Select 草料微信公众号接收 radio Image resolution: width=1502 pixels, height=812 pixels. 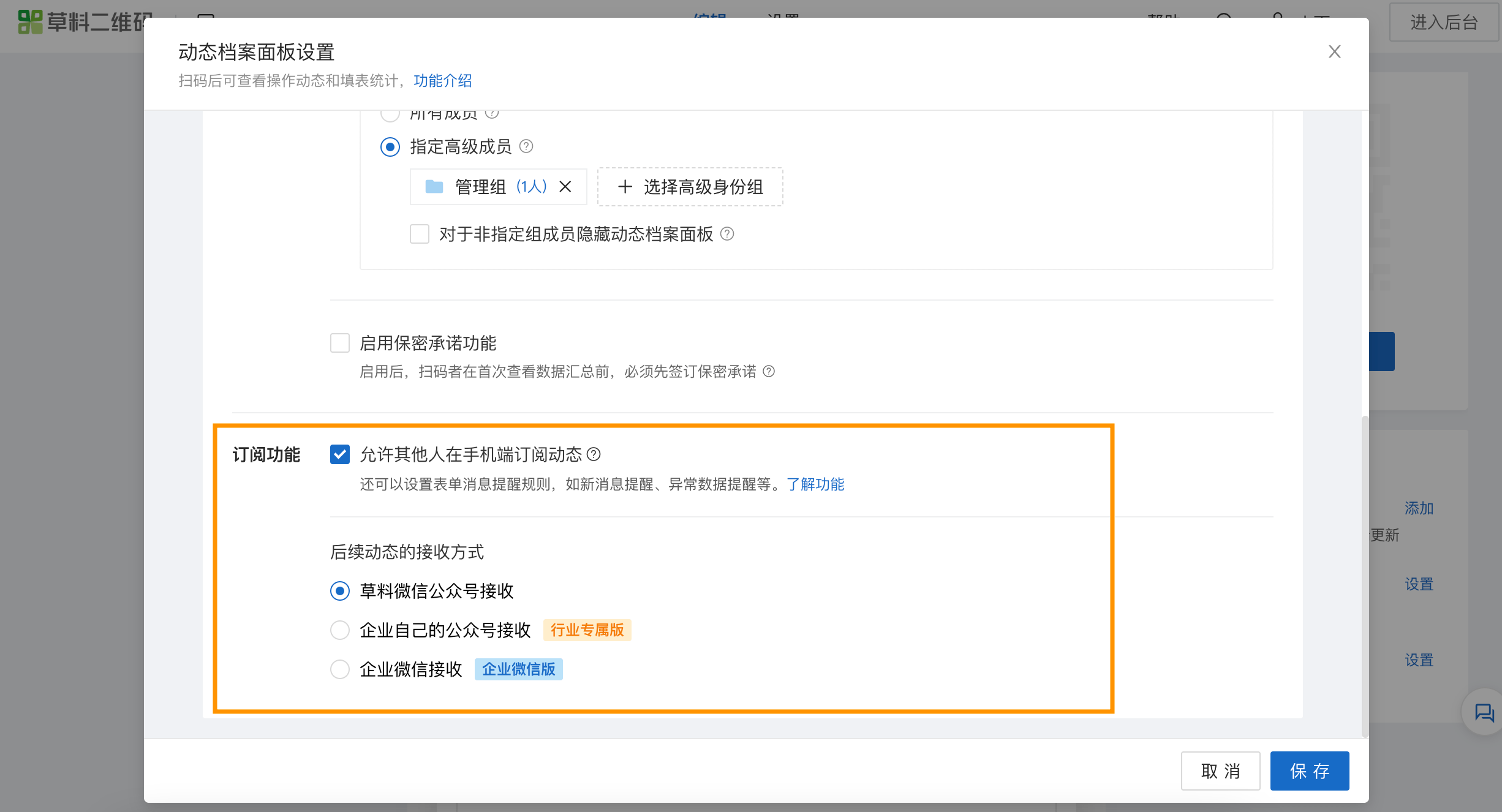tap(340, 591)
